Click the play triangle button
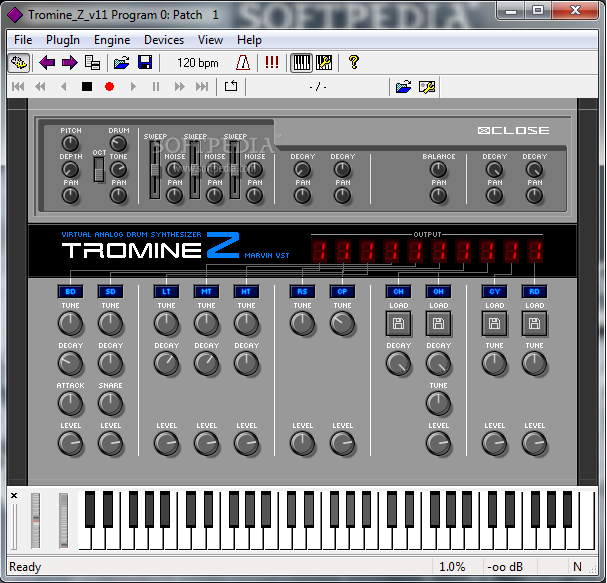 point(133,86)
